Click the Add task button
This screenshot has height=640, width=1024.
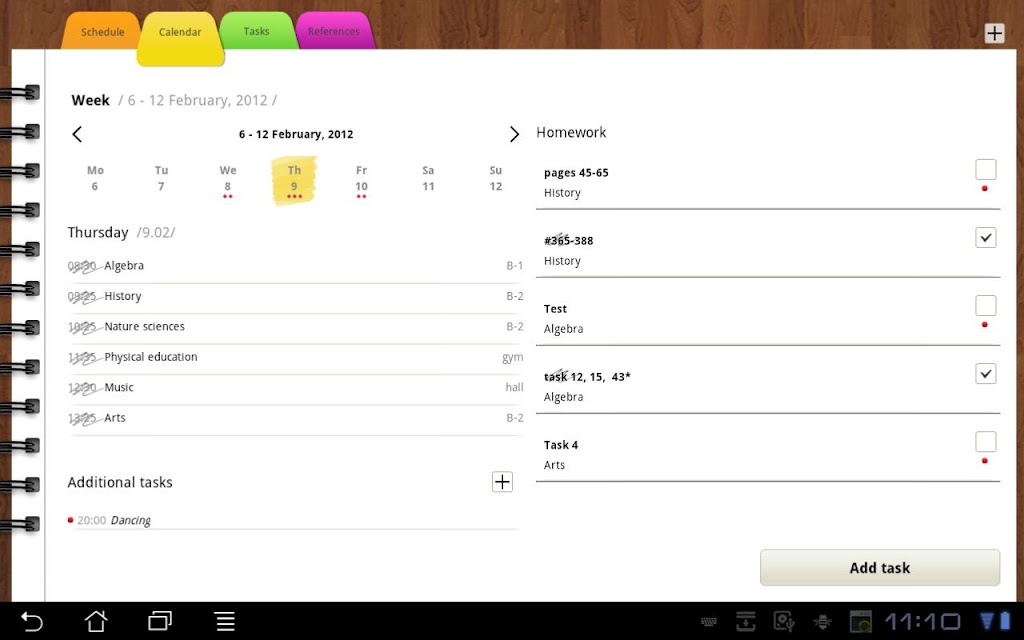pos(880,568)
